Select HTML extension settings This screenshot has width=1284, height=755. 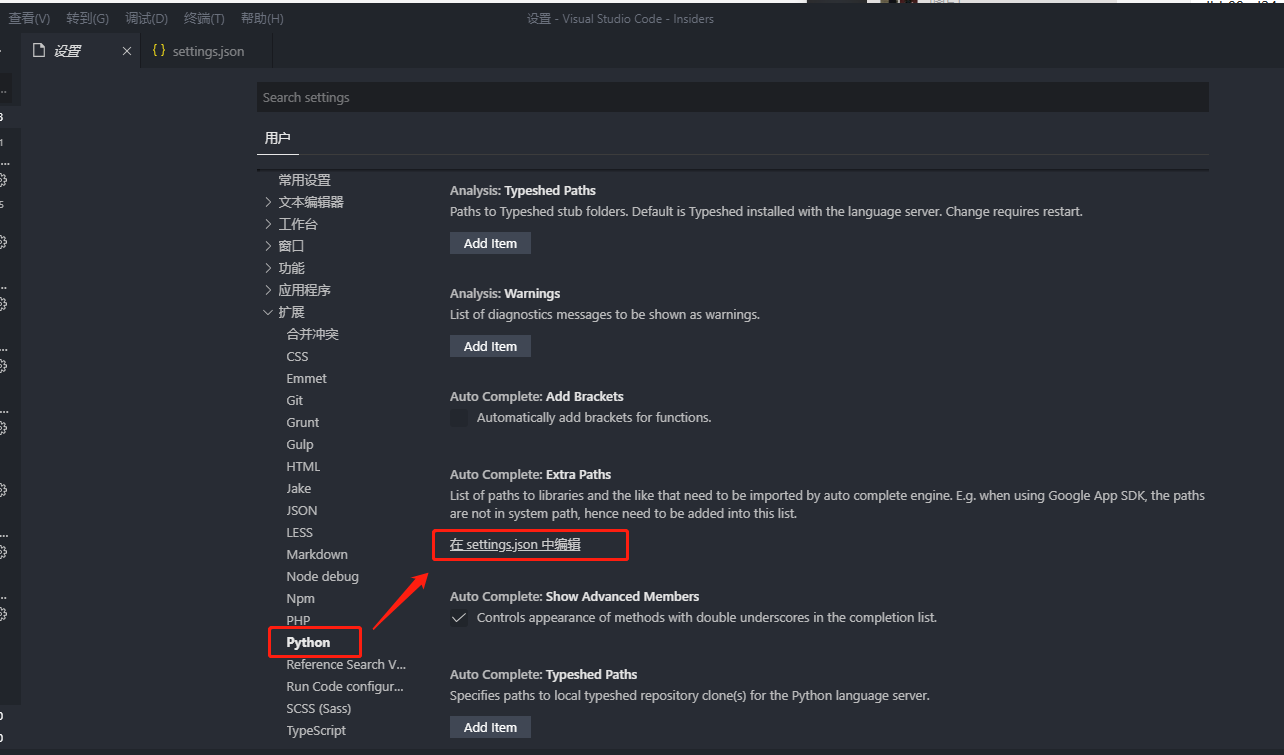point(303,466)
